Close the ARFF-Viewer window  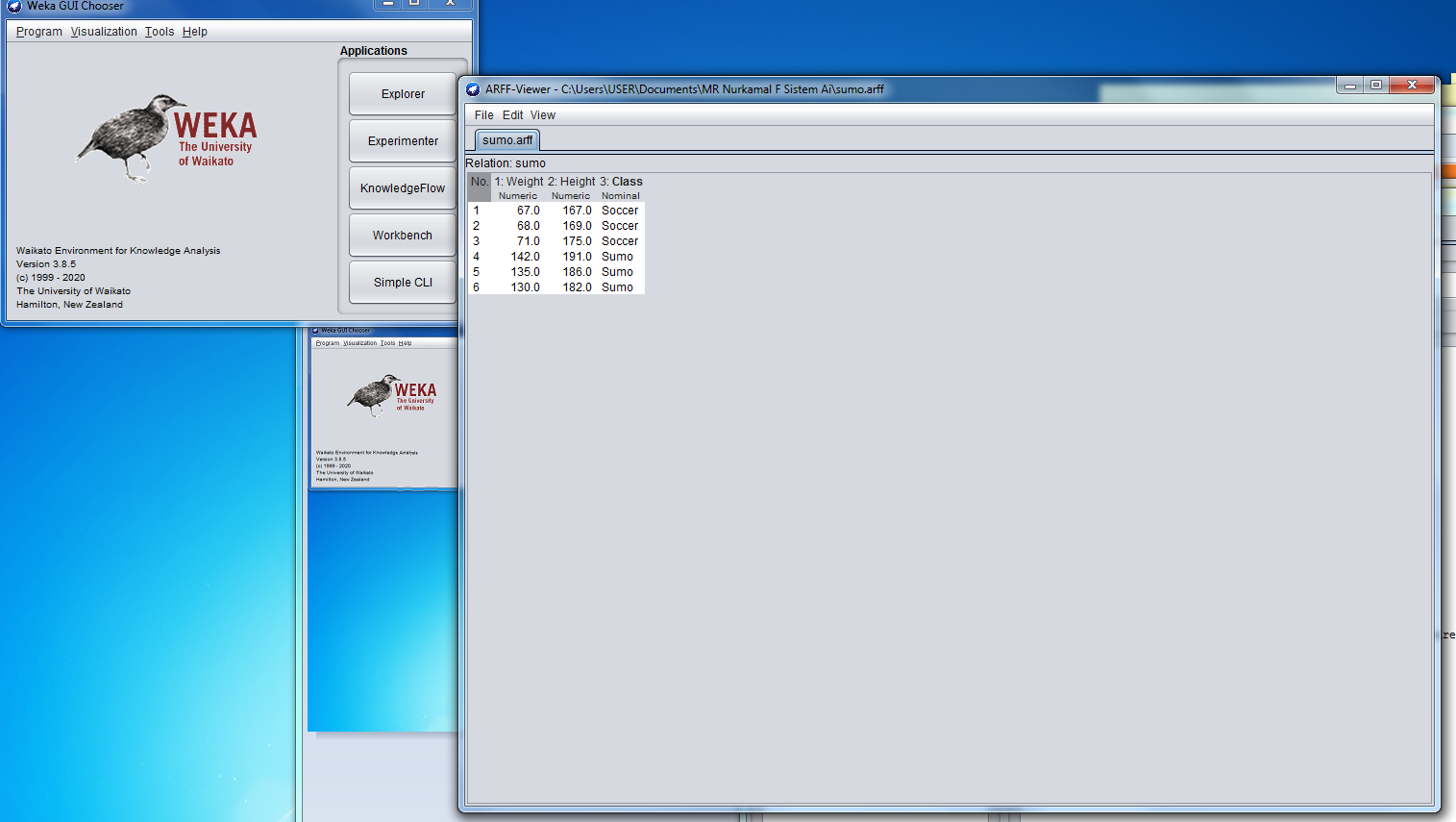point(1412,85)
